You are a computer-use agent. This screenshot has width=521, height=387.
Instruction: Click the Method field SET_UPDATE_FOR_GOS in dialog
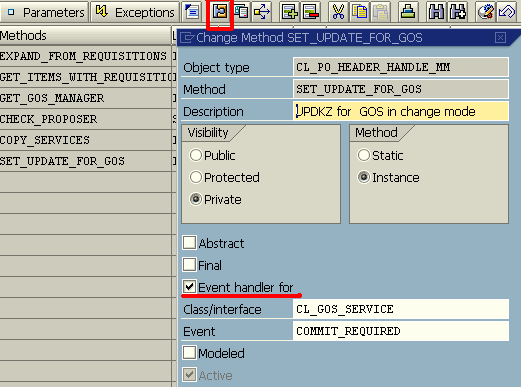401,89
